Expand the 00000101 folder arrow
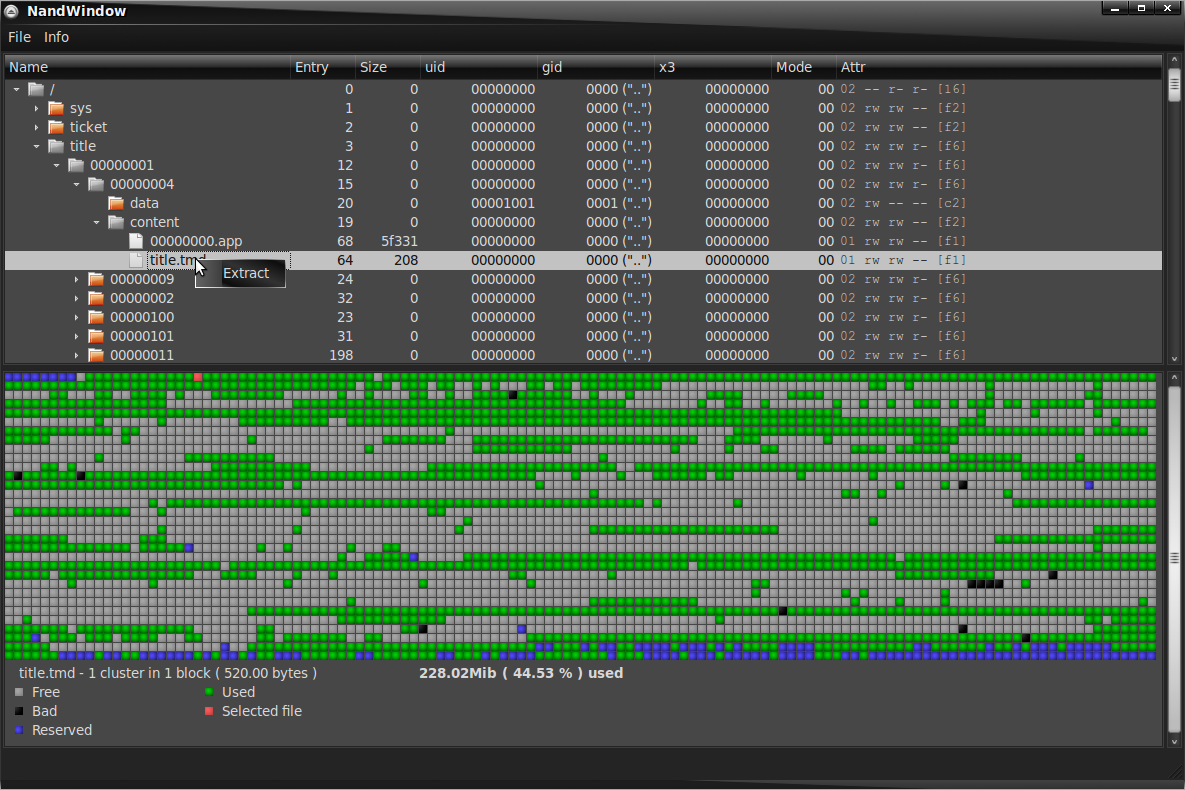Image resolution: width=1185 pixels, height=790 pixels. click(76, 336)
